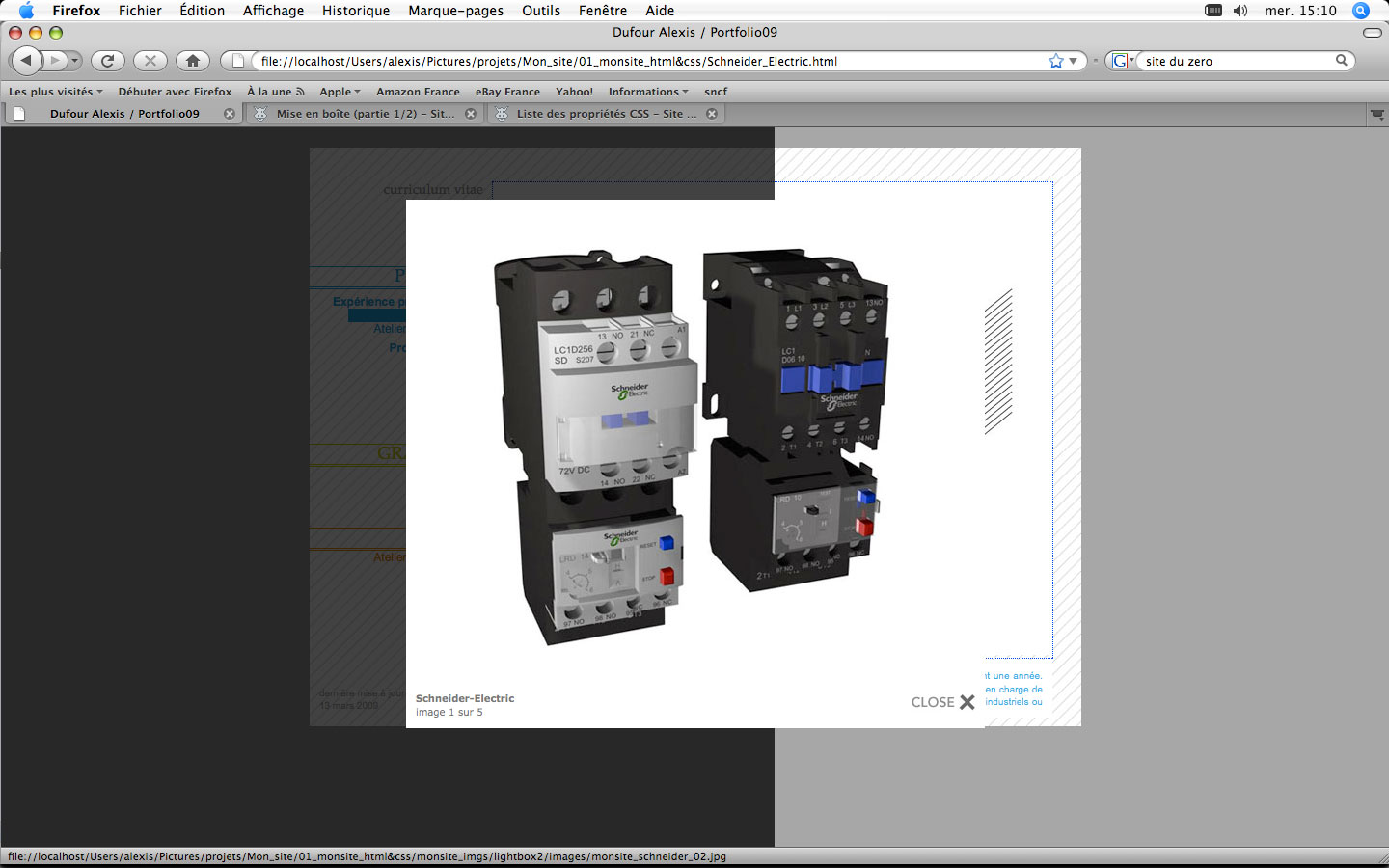Open the Google search engine selector
The image size is (1389, 868).
1122,61
